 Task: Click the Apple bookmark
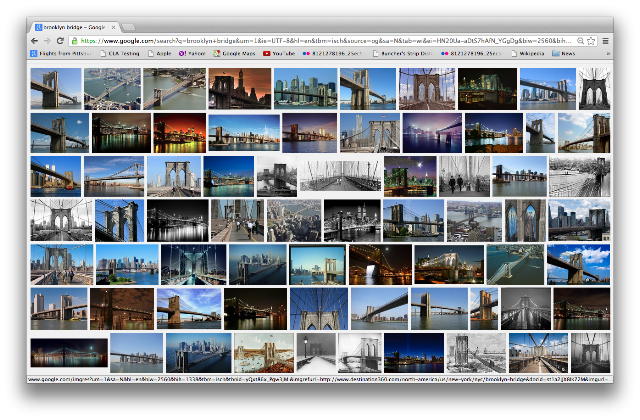160,53
